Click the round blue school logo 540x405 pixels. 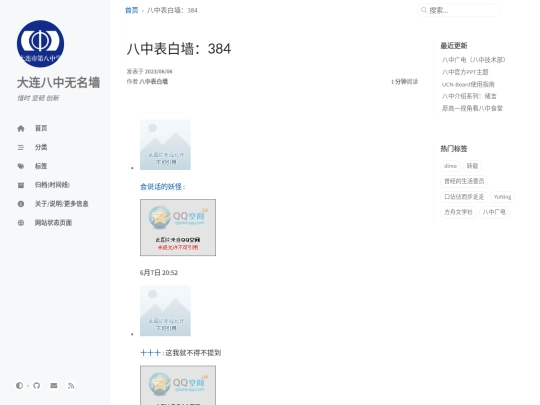click(x=40, y=44)
